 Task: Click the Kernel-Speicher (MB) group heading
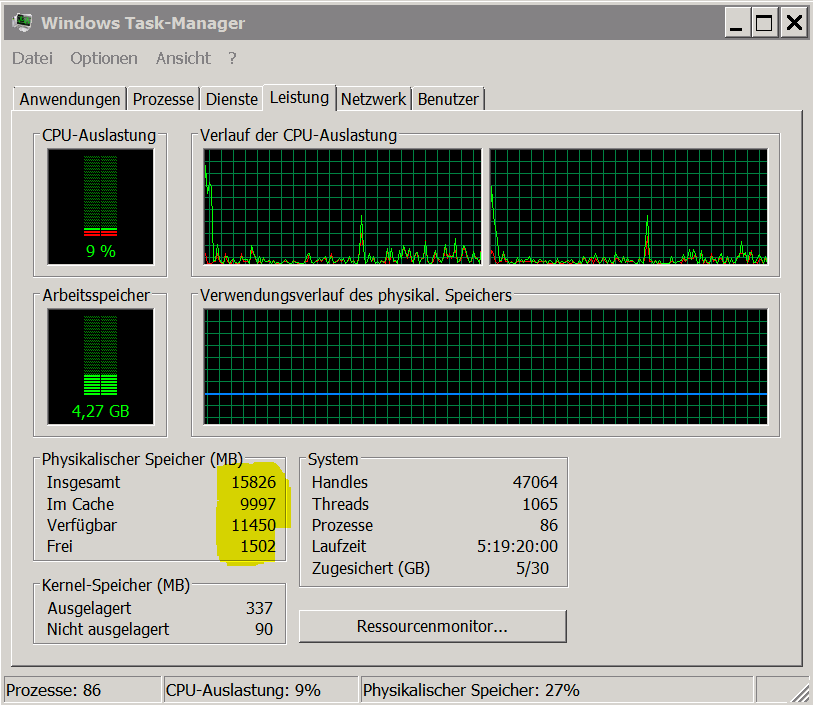116,585
